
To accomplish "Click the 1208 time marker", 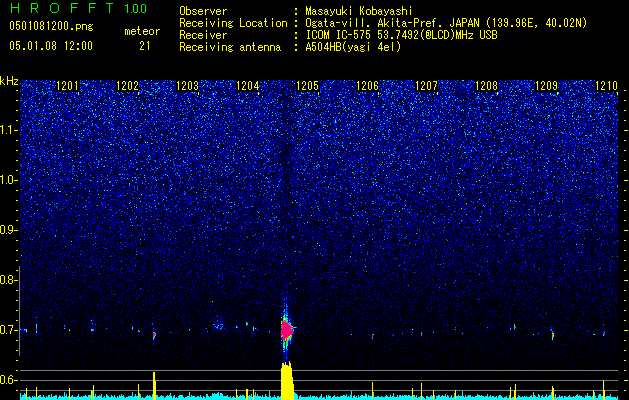I will pyautogui.click(x=486, y=86).
